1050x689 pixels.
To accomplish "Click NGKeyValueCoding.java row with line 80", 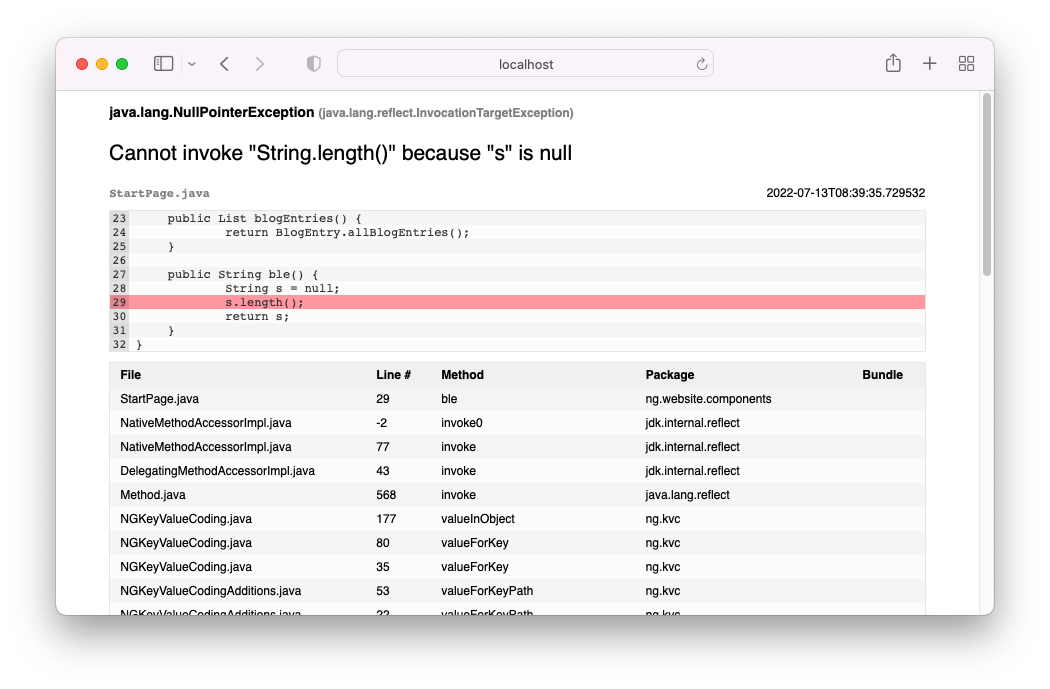I will point(517,543).
